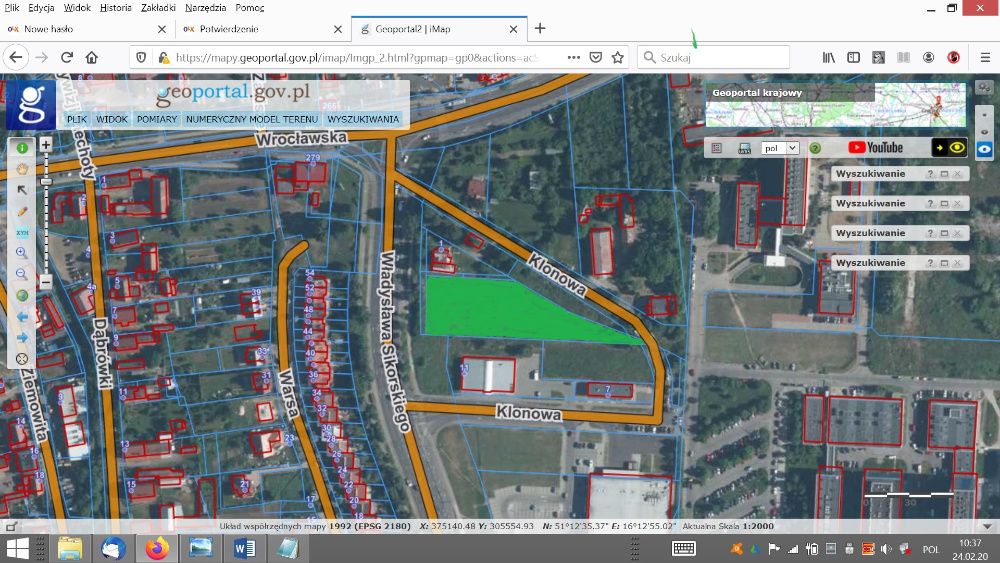1000x563 pixels.
Task: Expand the POMIARY menu
Action: tap(157, 119)
